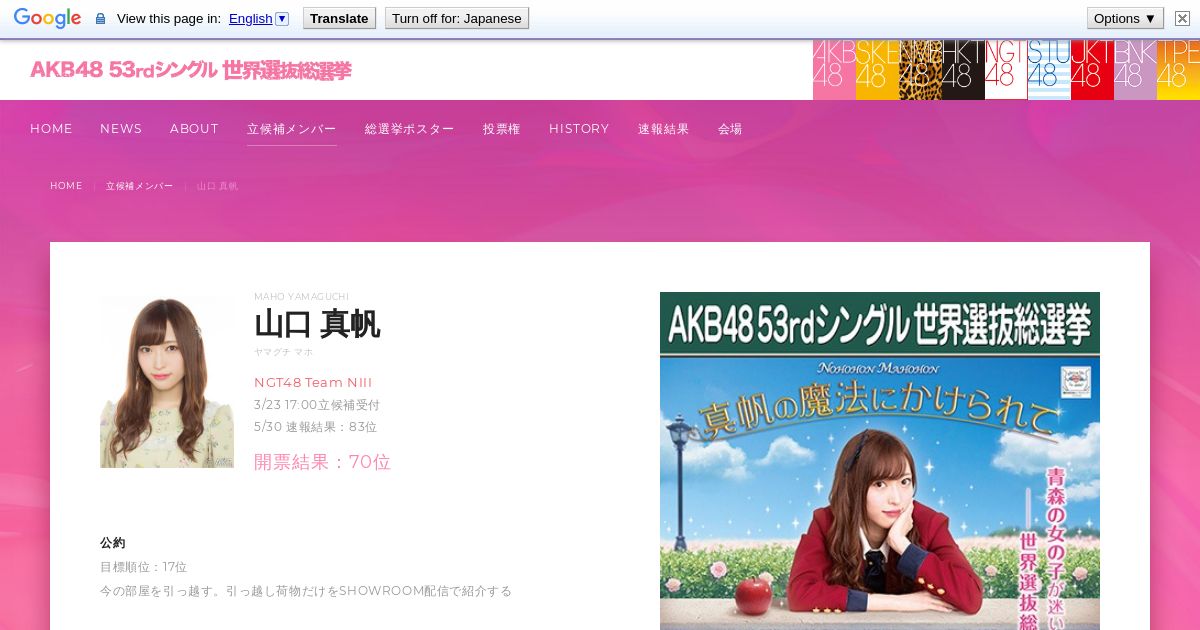1200x630 pixels.
Task: Open the ABOUT menu item
Action: pos(194,129)
